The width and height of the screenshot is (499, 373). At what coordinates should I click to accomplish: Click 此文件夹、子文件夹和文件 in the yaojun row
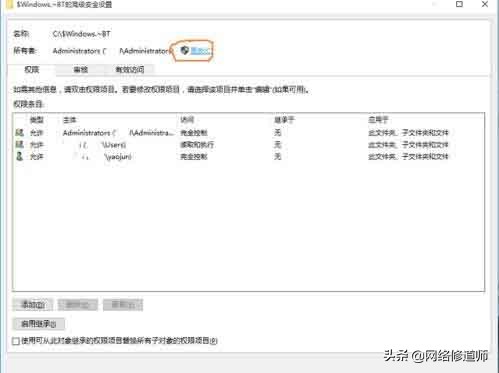408,156
